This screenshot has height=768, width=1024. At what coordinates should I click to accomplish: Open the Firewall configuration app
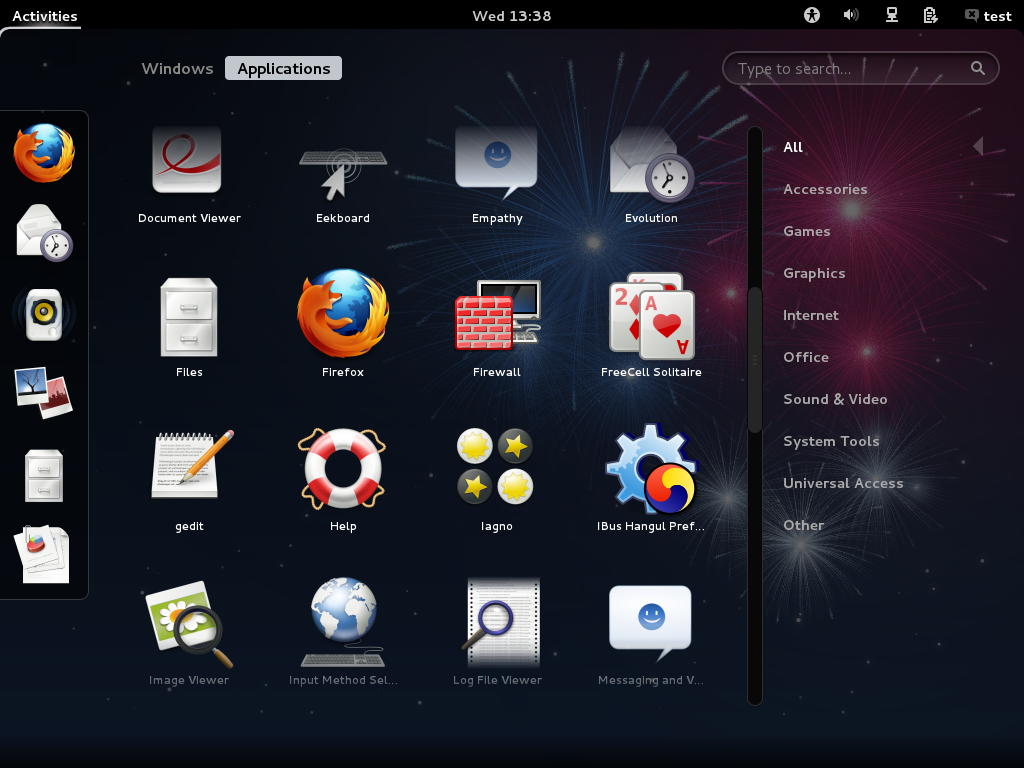coord(497,328)
